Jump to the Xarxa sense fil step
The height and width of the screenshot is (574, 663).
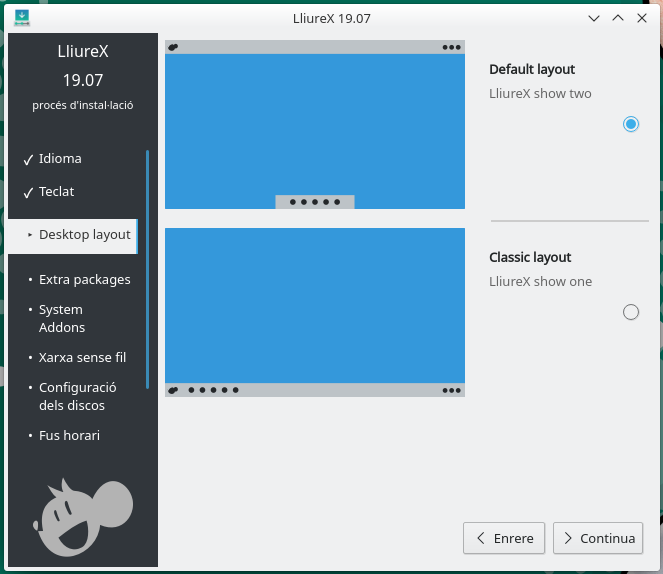(x=82, y=358)
